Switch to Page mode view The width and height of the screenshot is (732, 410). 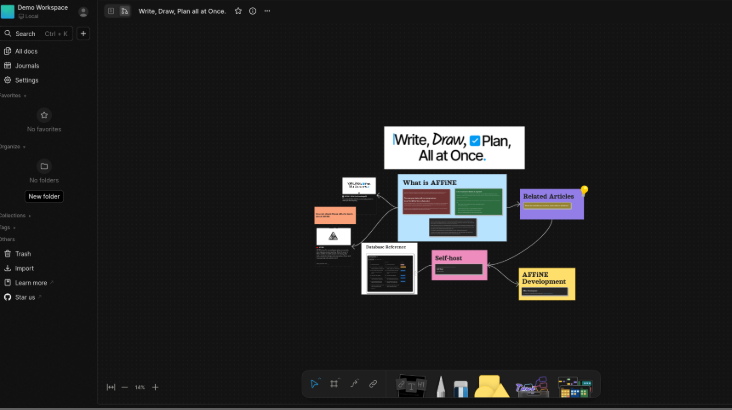tap(111, 11)
